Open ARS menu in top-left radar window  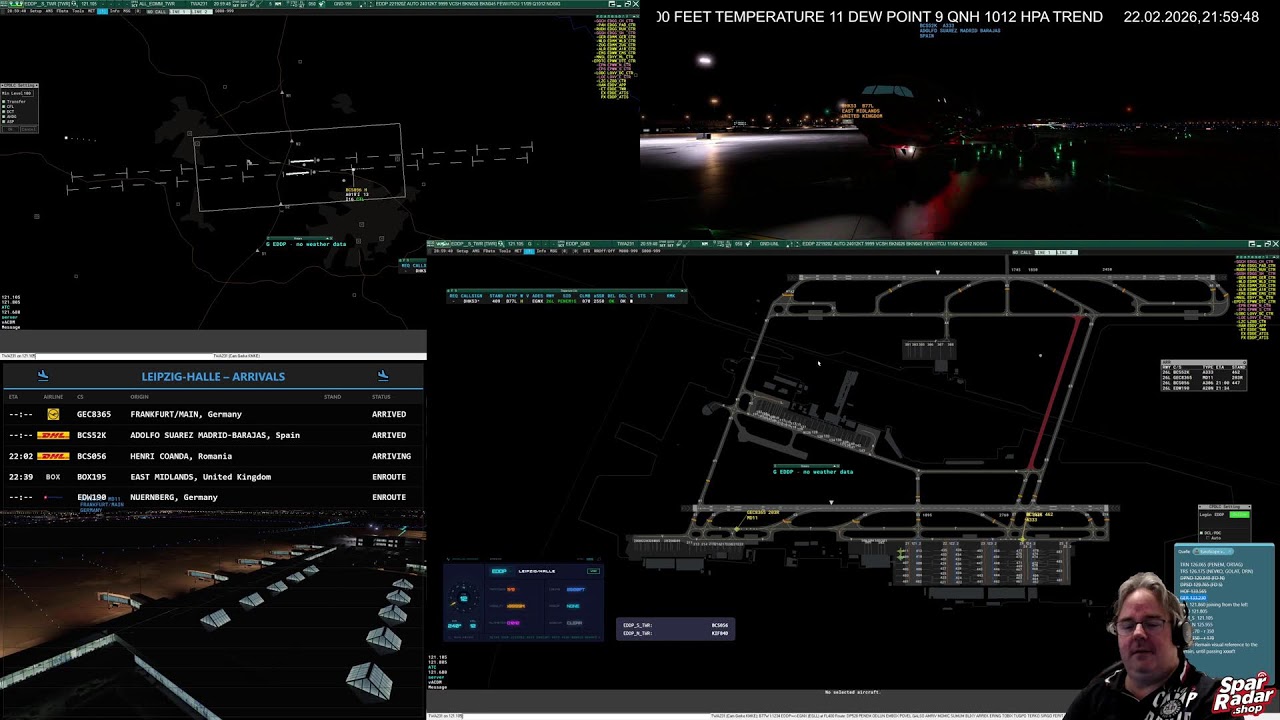(x=49, y=11)
